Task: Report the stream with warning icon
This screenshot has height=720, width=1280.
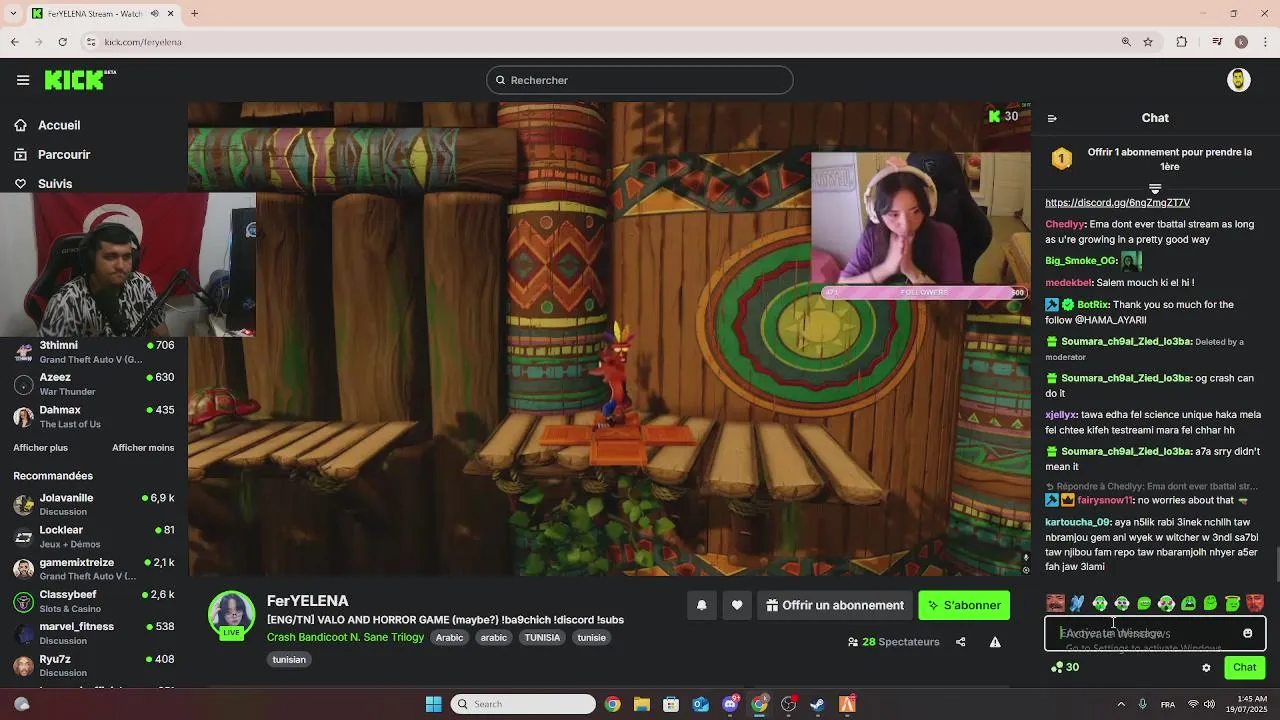Action: click(x=995, y=642)
